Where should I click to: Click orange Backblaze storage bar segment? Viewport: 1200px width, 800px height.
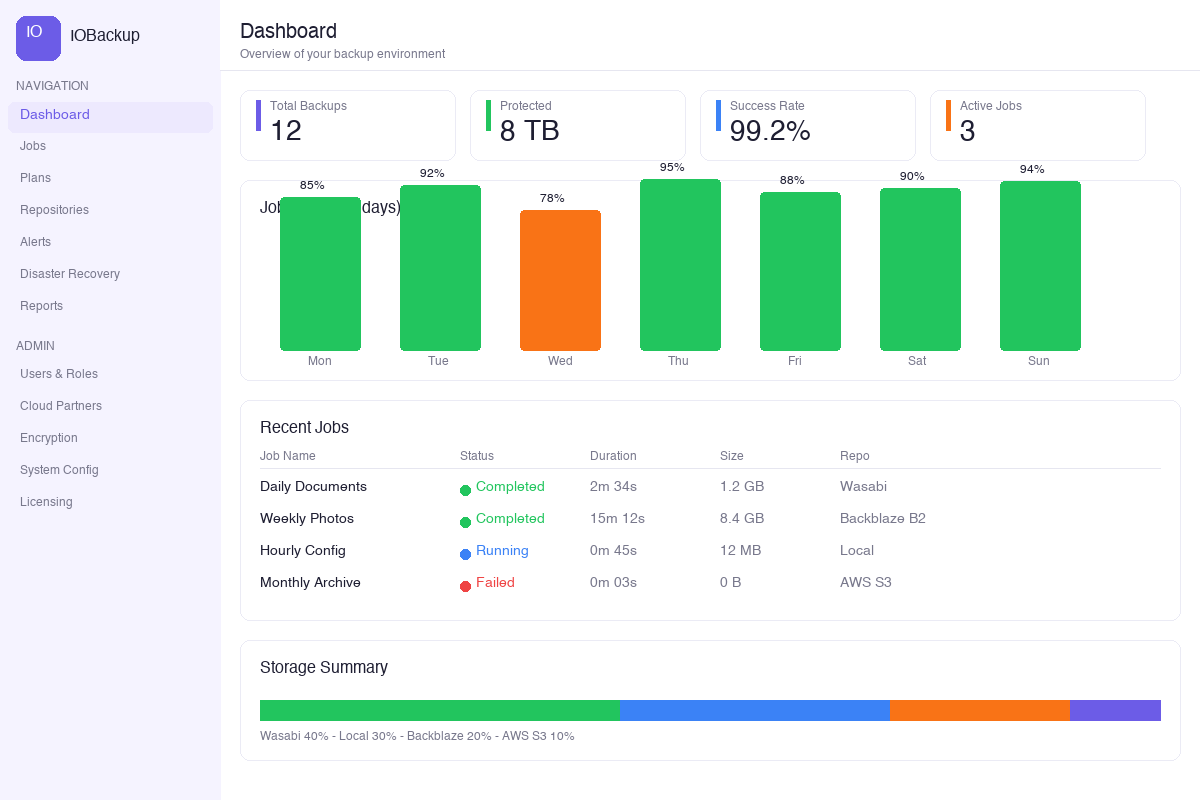pyautogui.click(x=980, y=710)
